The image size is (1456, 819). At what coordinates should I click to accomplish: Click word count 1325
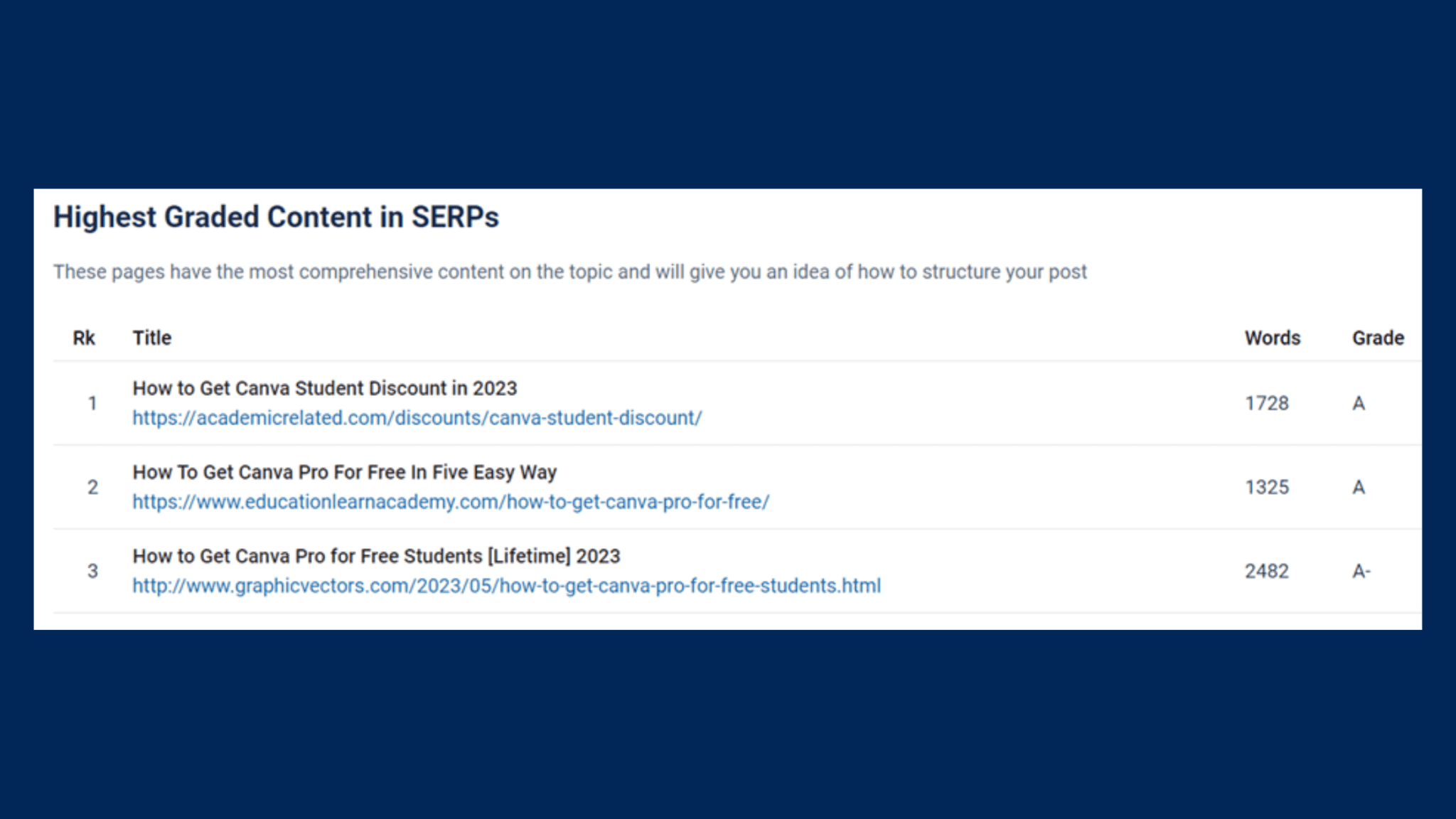tap(1267, 487)
